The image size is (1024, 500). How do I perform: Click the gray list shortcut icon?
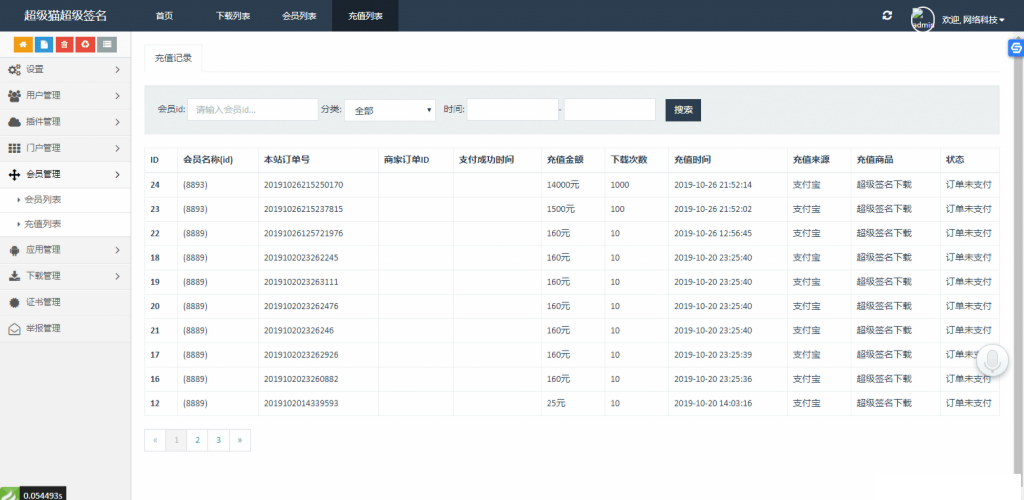[x=107, y=44]
